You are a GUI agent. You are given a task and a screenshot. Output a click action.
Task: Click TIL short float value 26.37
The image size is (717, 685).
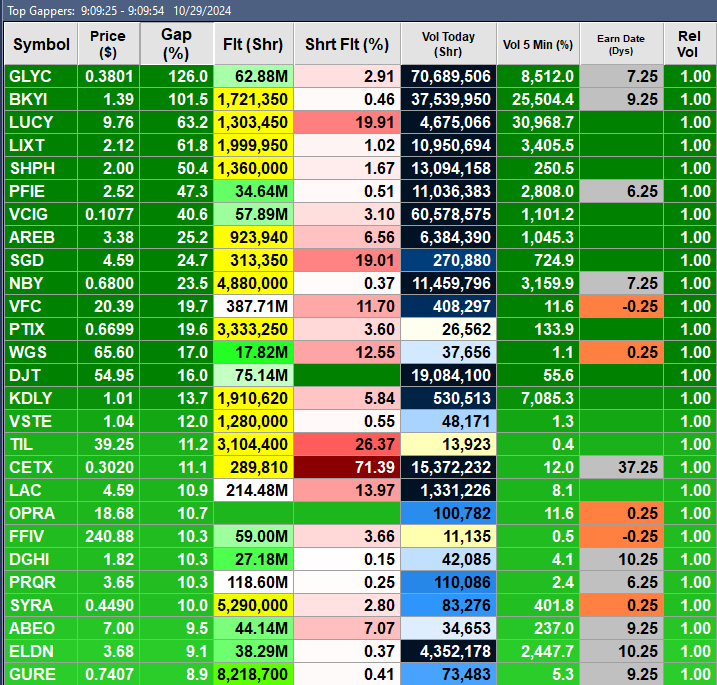[x=347, y=444]
